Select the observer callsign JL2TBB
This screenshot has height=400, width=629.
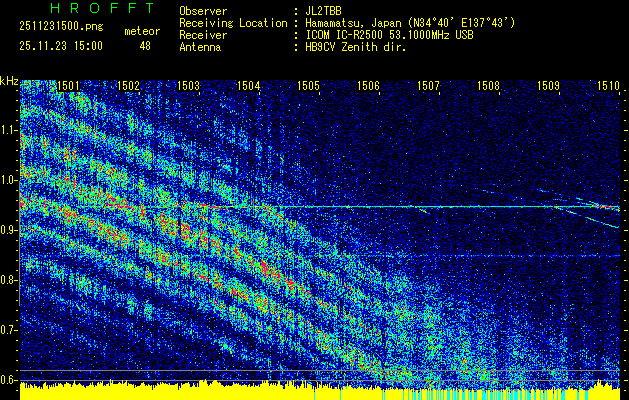click(324, 10)
